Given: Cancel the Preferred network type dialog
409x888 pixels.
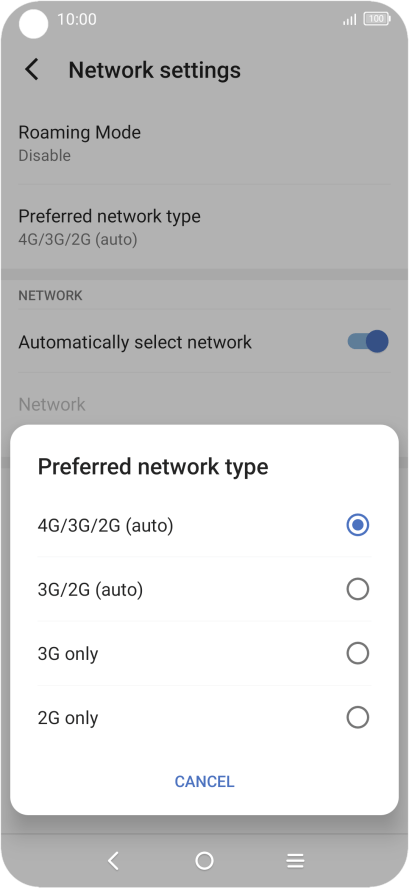Looking at the screenshot, I should (x=204, y=782).
